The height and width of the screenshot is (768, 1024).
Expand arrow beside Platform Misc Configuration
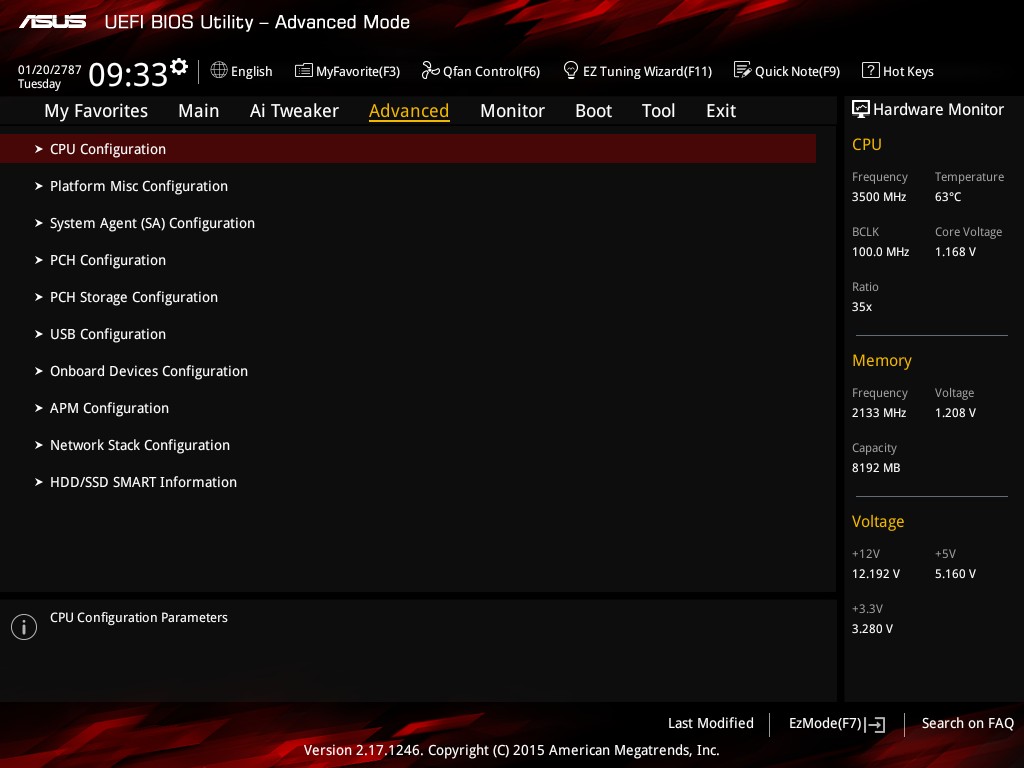click(39, 186)
